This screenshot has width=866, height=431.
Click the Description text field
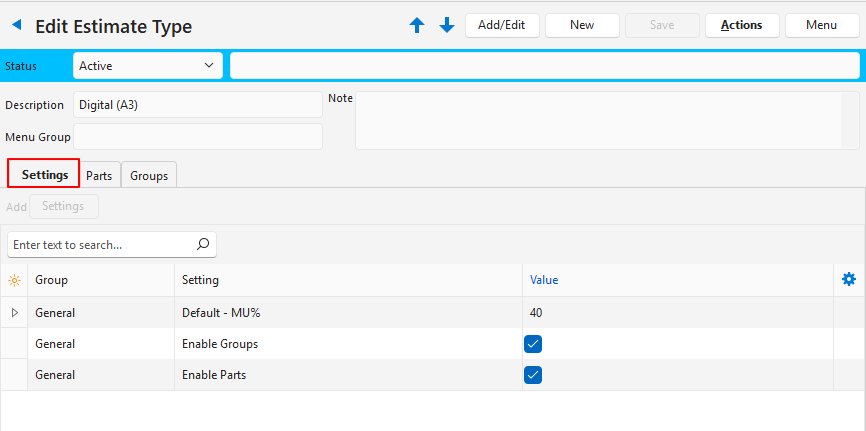(197, 105)
